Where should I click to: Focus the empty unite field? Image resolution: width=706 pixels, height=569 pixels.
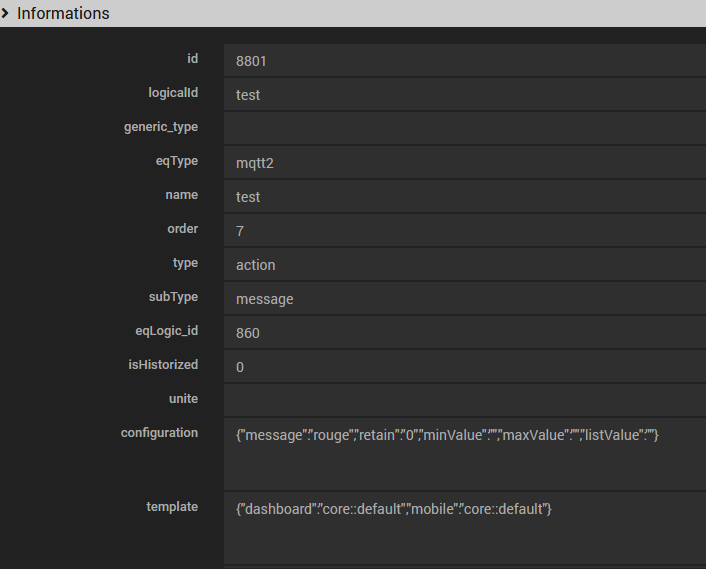(464, 401)
